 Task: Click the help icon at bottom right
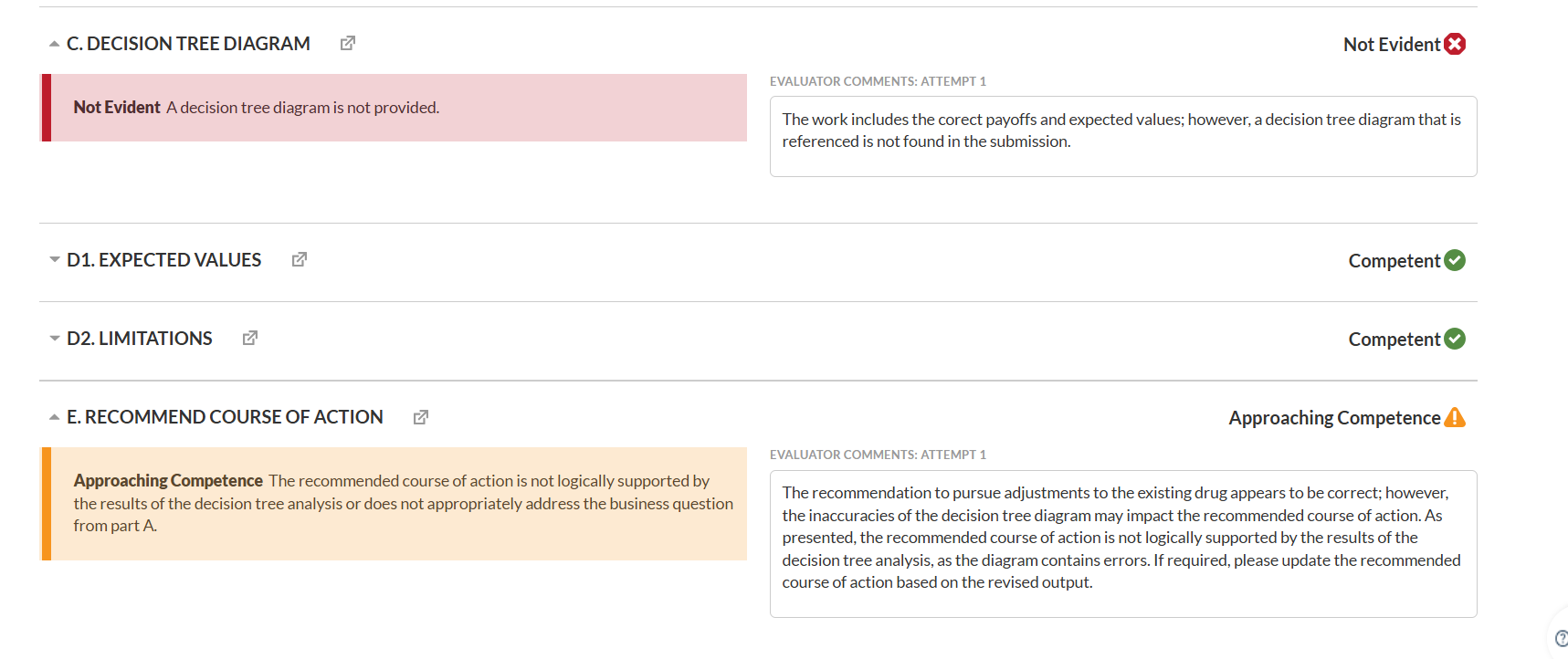point(1561,639)
